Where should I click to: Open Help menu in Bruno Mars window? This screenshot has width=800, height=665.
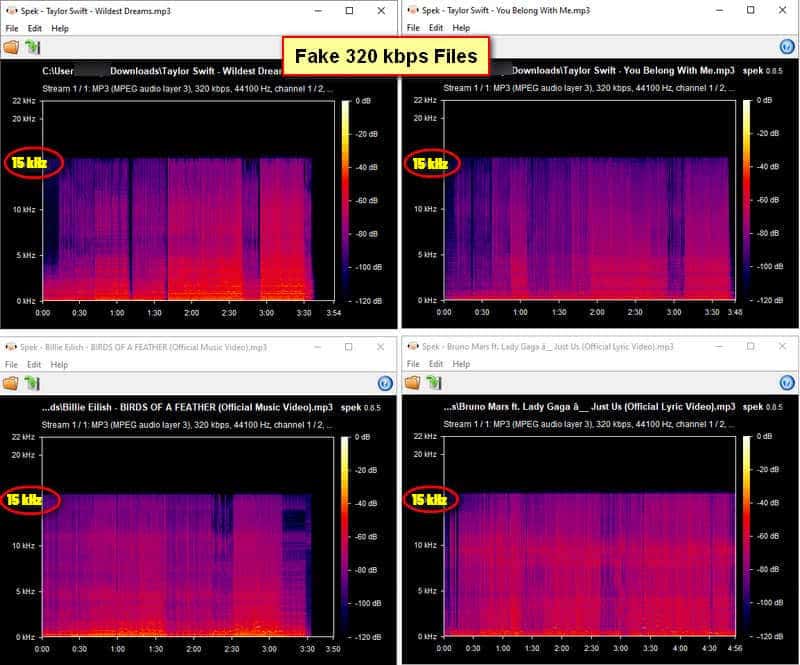click(461, 364)
